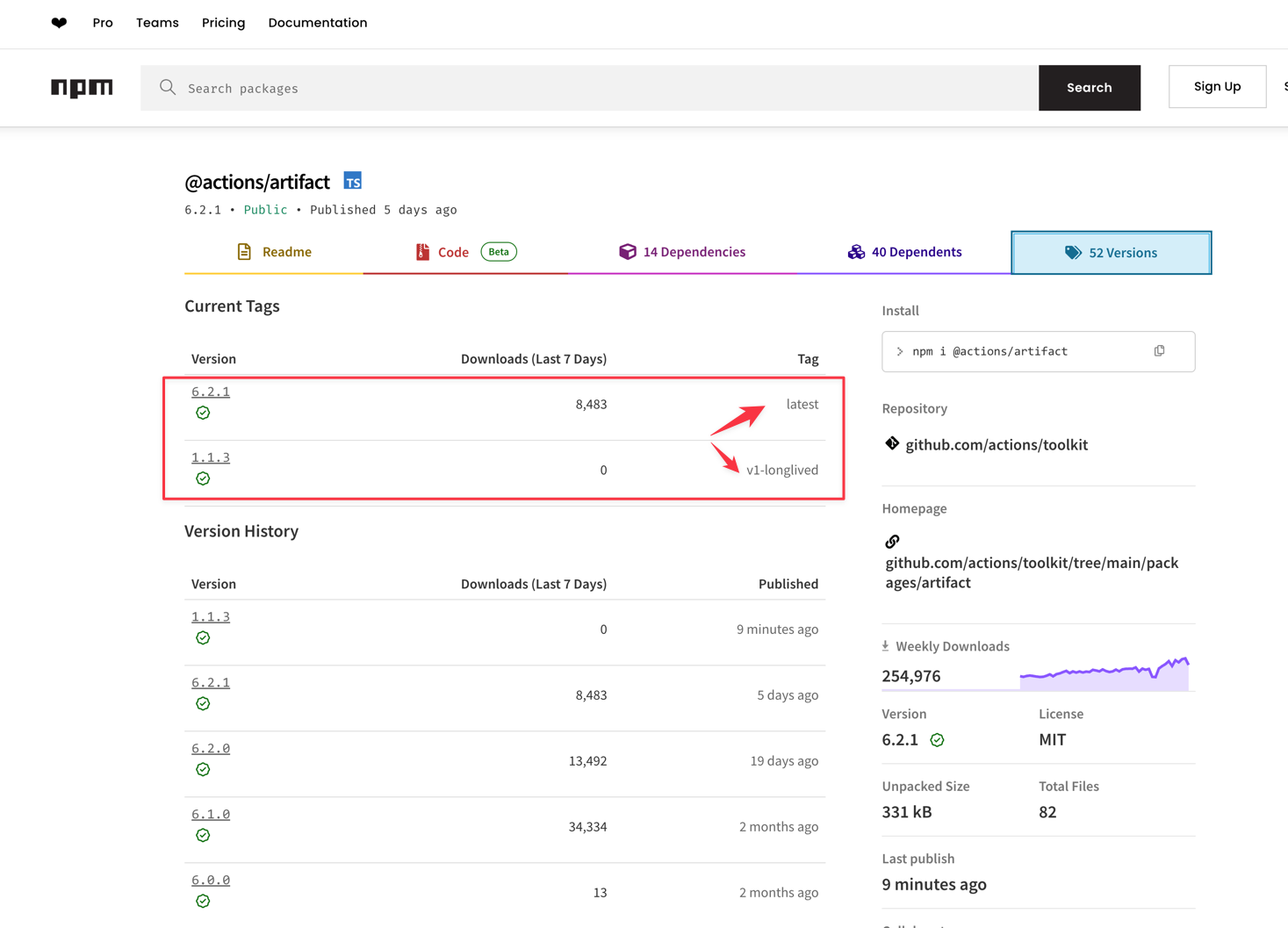The height and width of the screenshot is (928, 1288).
Task: Click the @actions/artifact package title
Action: tap(257, 182)
